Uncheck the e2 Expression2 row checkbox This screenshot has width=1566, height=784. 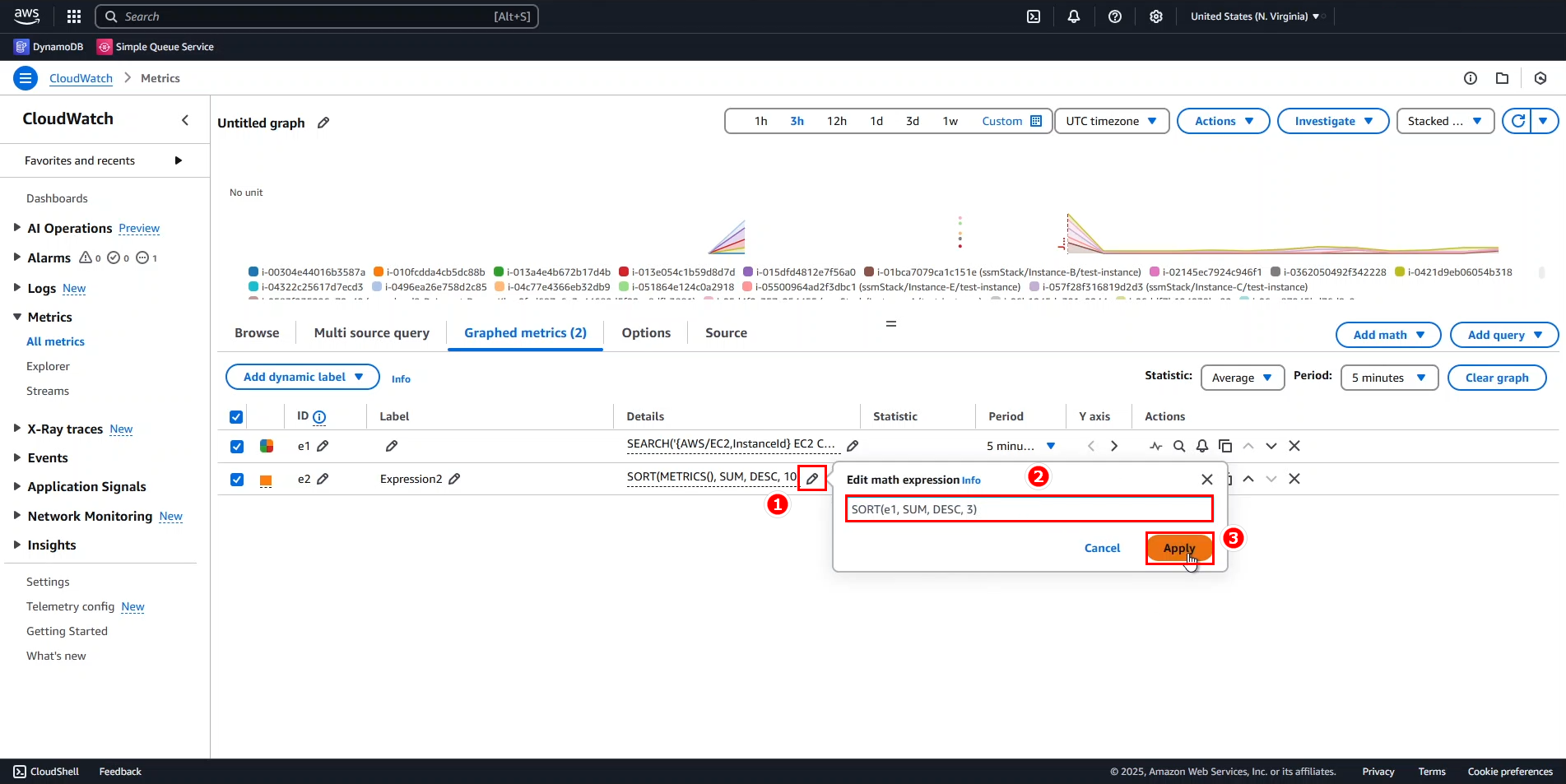(x=237, y=479)
